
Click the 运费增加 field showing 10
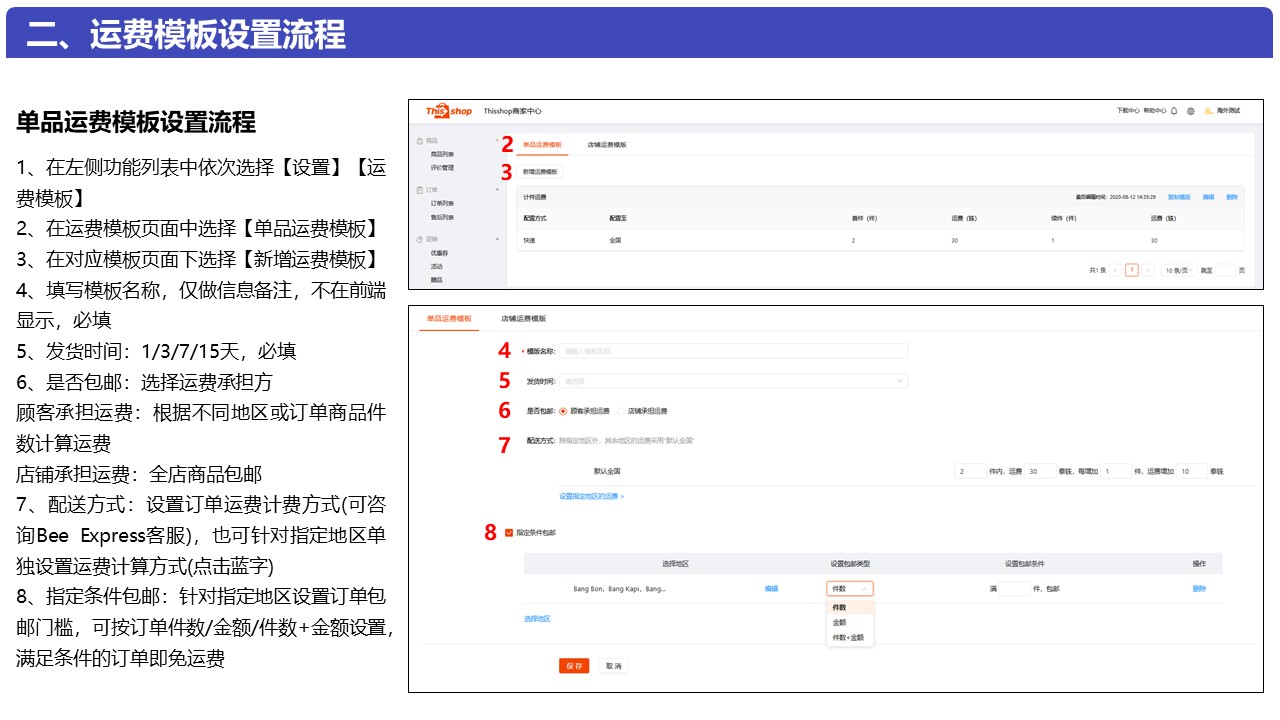1192,471
